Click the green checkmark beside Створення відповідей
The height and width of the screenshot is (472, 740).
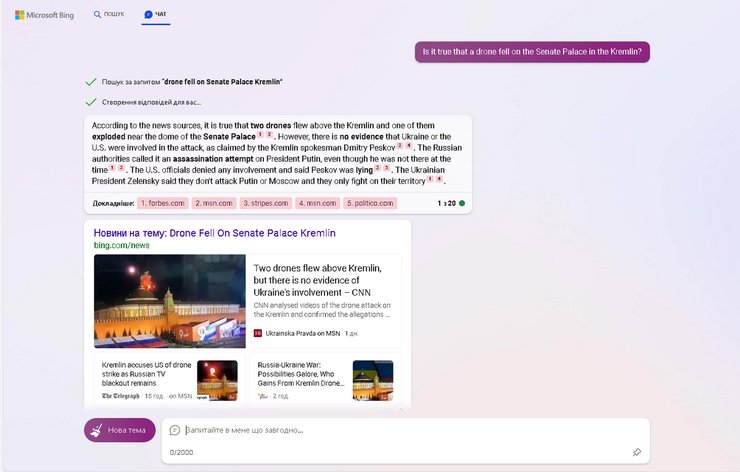(91, 102)
